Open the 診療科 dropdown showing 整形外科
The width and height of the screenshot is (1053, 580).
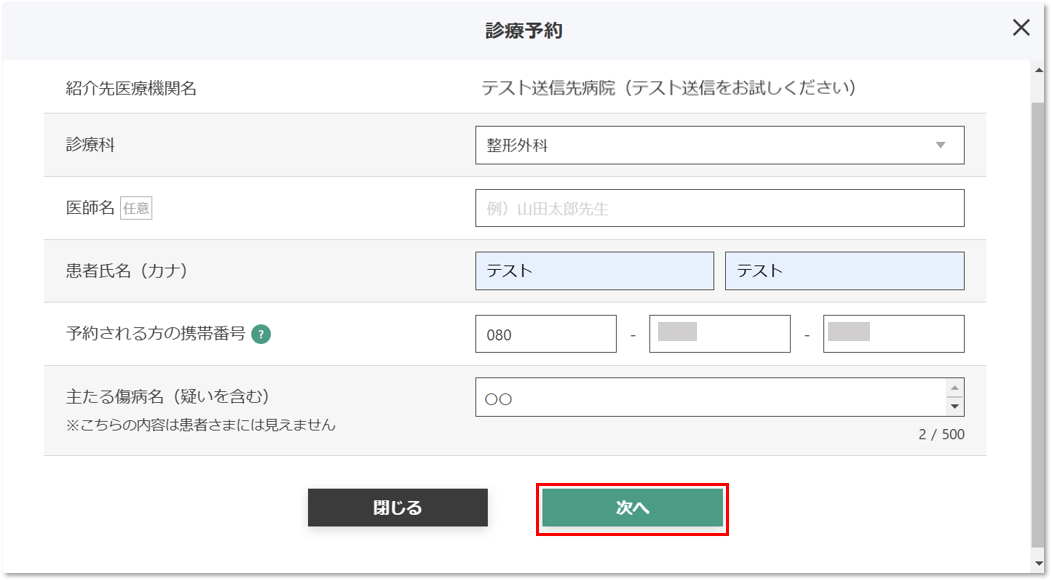(719, 145)
